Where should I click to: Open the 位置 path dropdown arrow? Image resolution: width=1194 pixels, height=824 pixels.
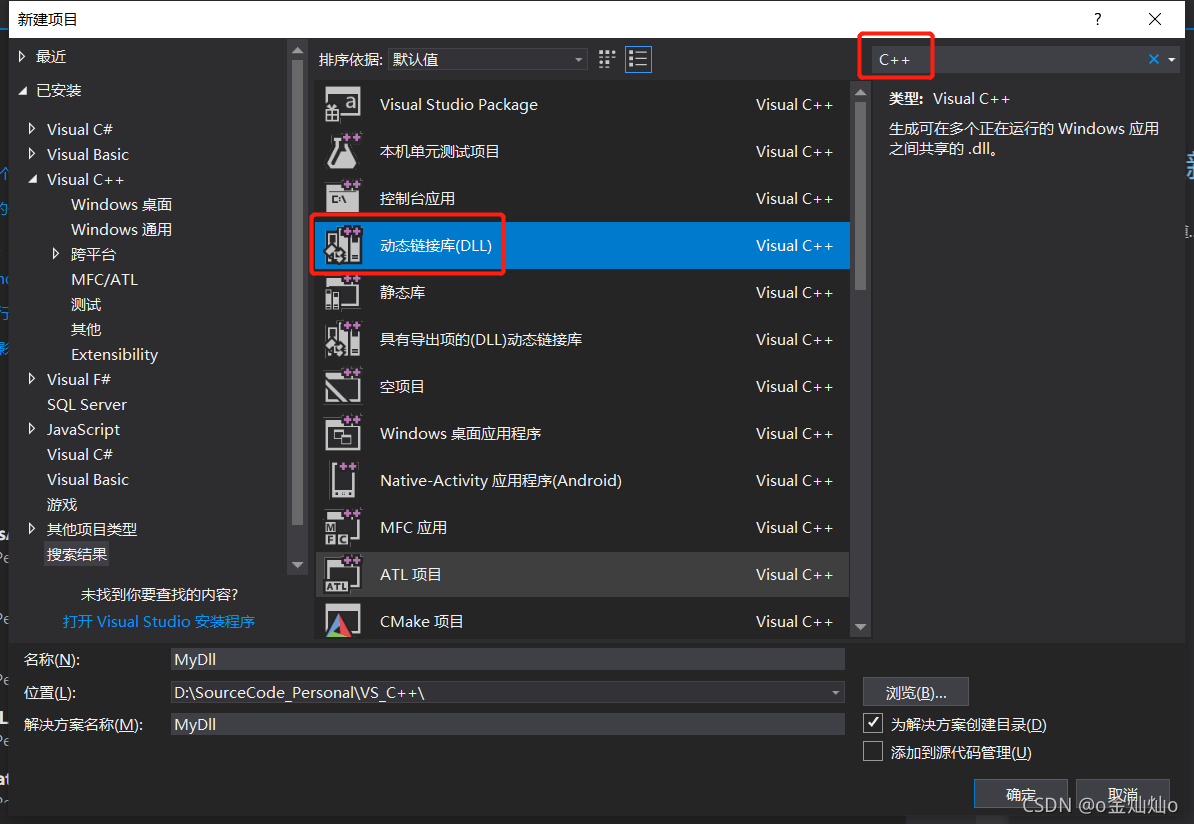835,692
